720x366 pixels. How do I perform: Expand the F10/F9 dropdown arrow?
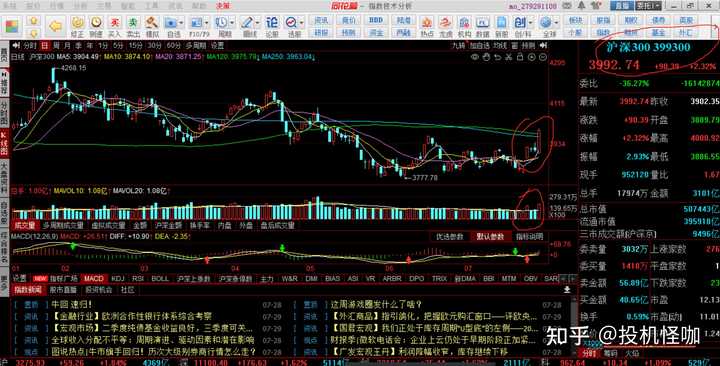point(208,23)
